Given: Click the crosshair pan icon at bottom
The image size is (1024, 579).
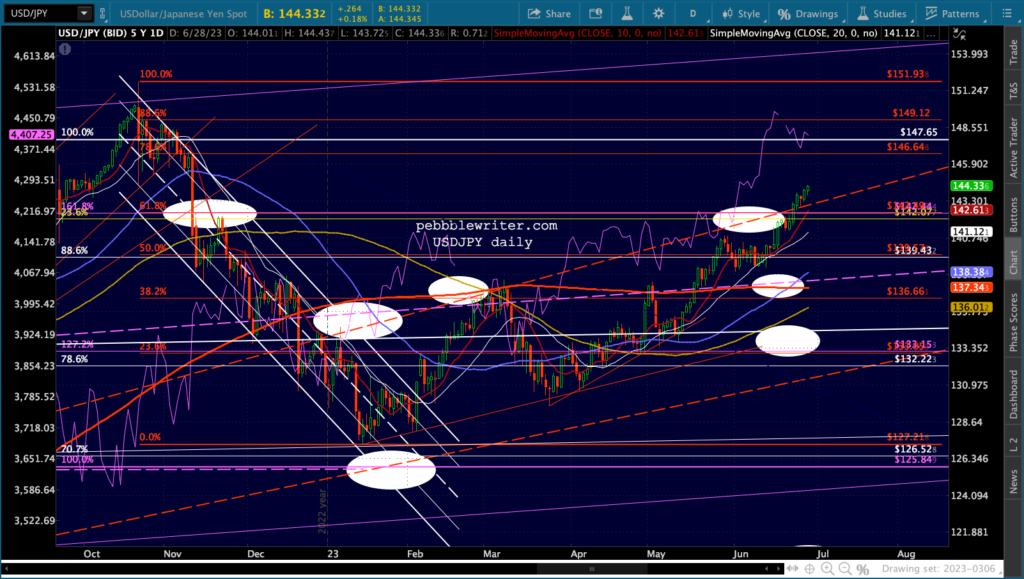Looking at the screenshot, I should coord(809,569).
